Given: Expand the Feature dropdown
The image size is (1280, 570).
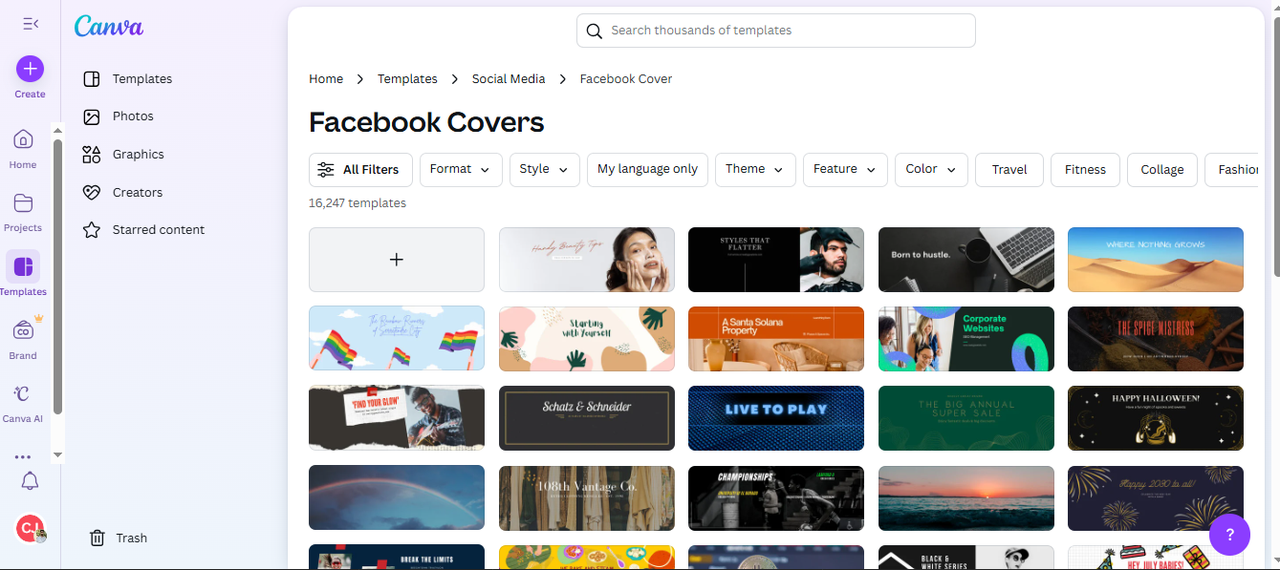Looking at the screenshot, I should (845, 170).
